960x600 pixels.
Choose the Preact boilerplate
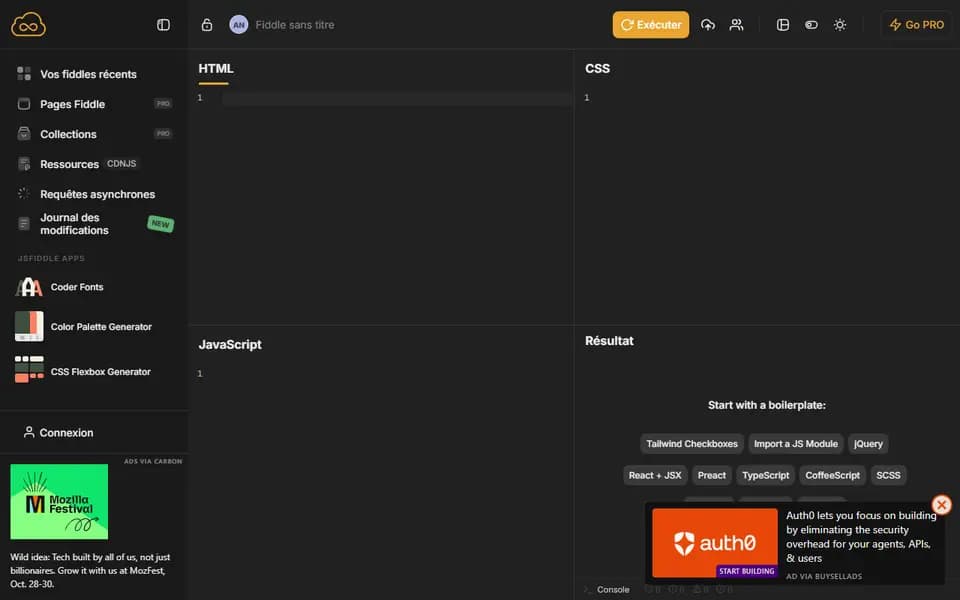pyautogui.click(x=711, y=475)
